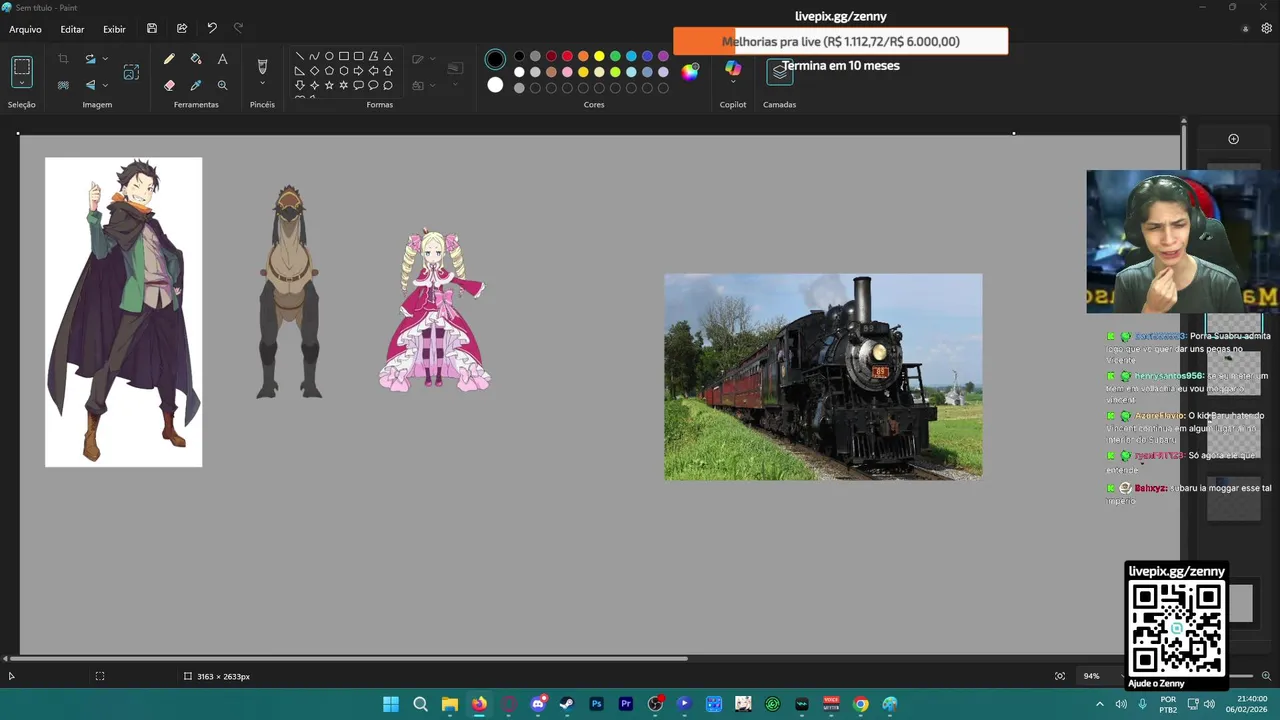
Task: Open the Arquivo menu
Action: point(26,29)
